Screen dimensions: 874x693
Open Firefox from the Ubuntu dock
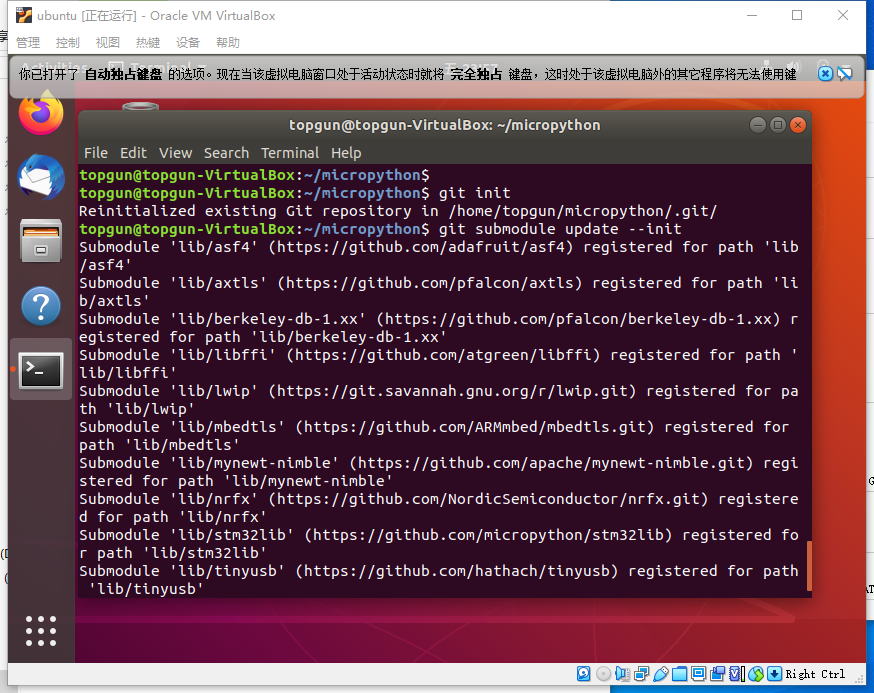click(x=41, y=113)
